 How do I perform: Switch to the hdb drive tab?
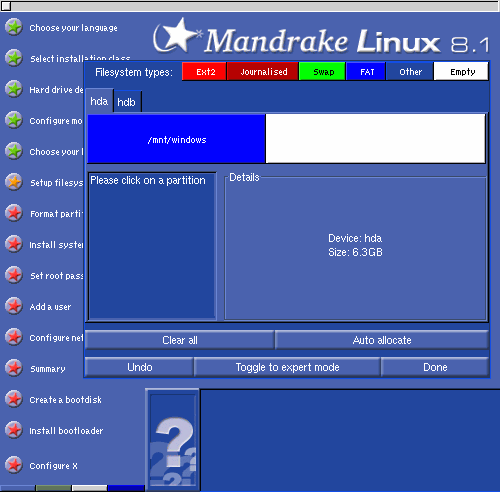pyautogui.click(x=127, y=102)
